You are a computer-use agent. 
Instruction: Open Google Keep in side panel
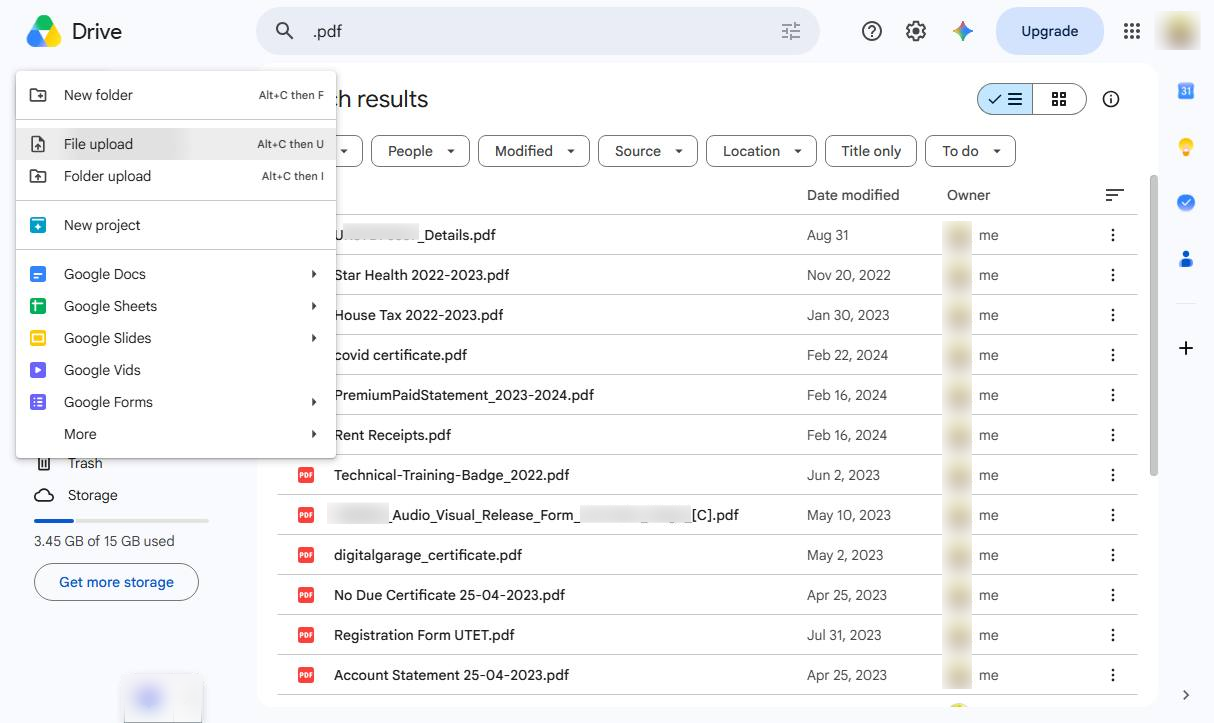[1186, 147]
